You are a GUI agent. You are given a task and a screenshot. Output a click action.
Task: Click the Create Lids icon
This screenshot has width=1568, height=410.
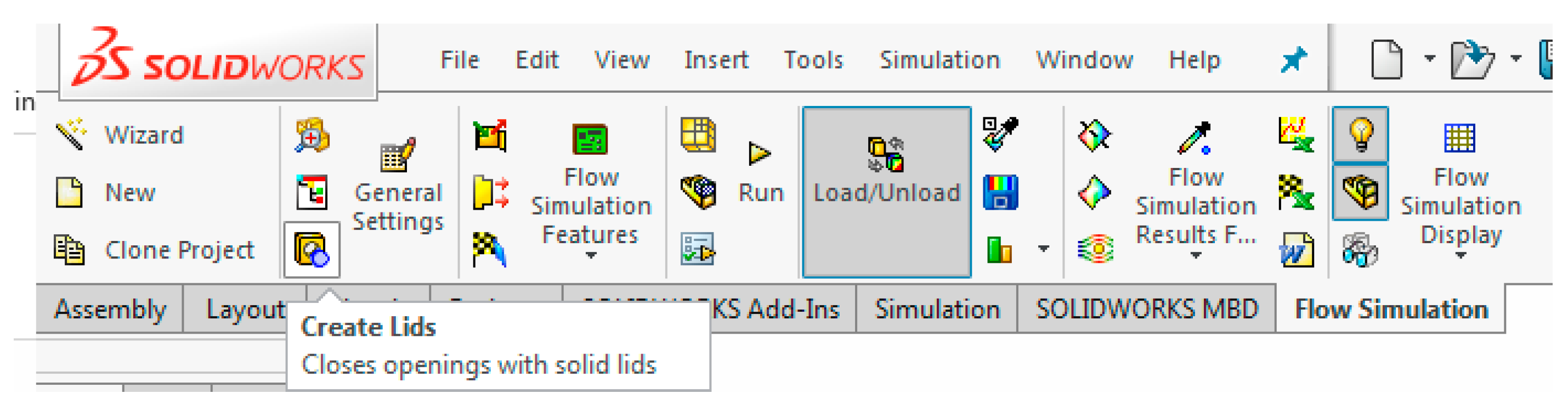[312, 250]
